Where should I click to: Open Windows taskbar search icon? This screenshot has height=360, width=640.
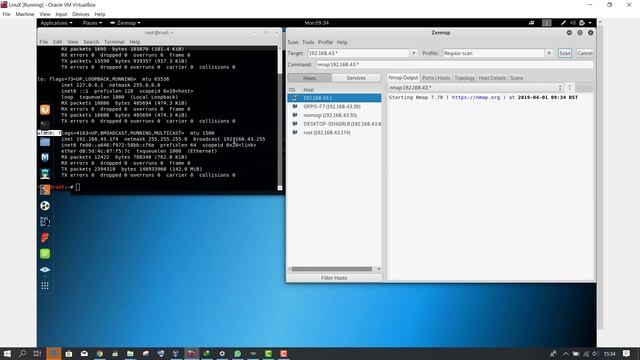pyautogui.click(x=22, y=353)
